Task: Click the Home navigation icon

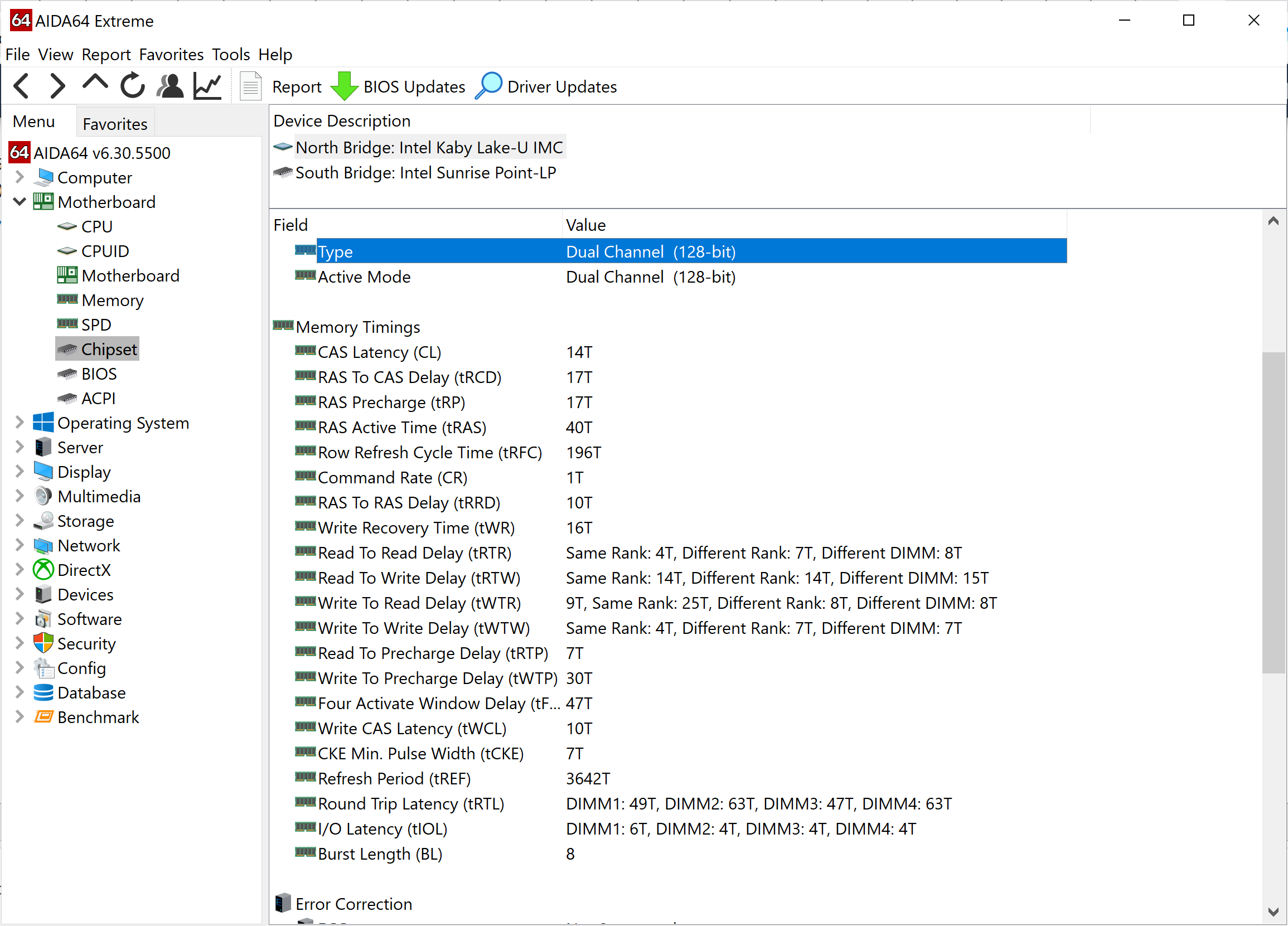Action: [96, 87]
